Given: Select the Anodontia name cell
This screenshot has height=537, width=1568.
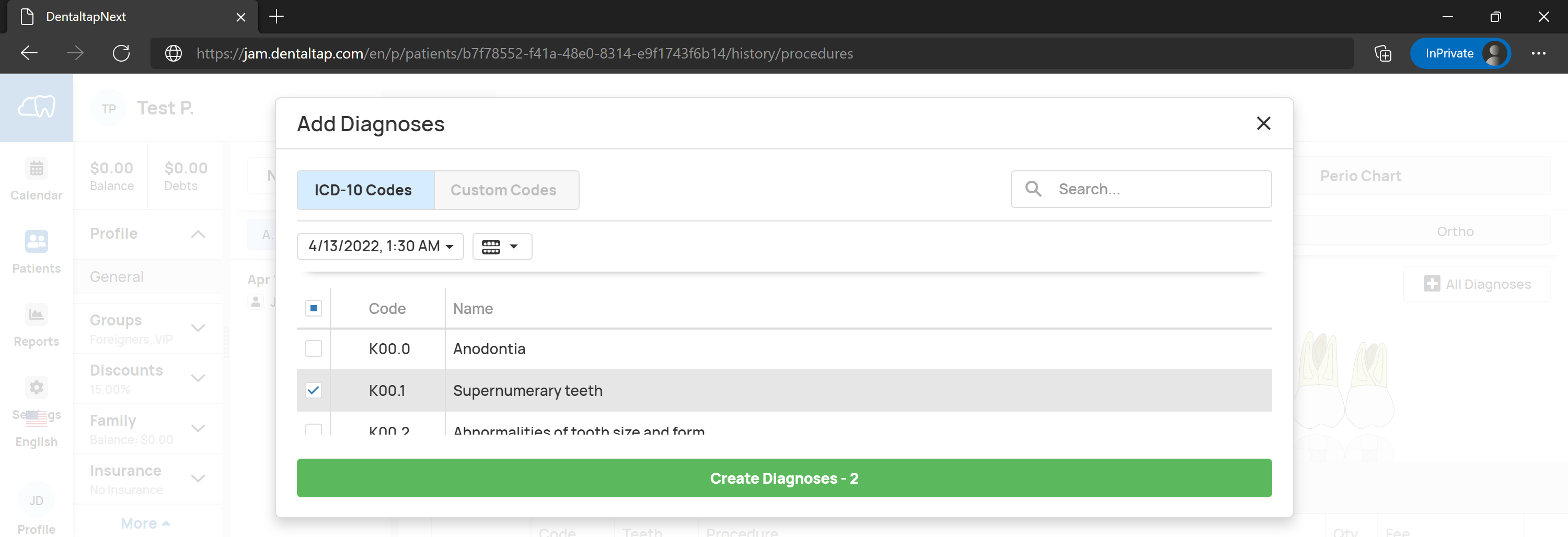Looking at the screenshot, I should coord(858,348).
